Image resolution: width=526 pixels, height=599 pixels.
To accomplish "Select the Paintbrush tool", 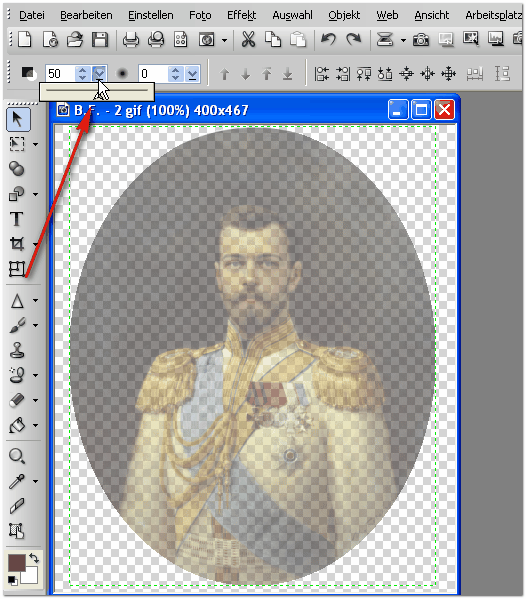I will (17, 325).
